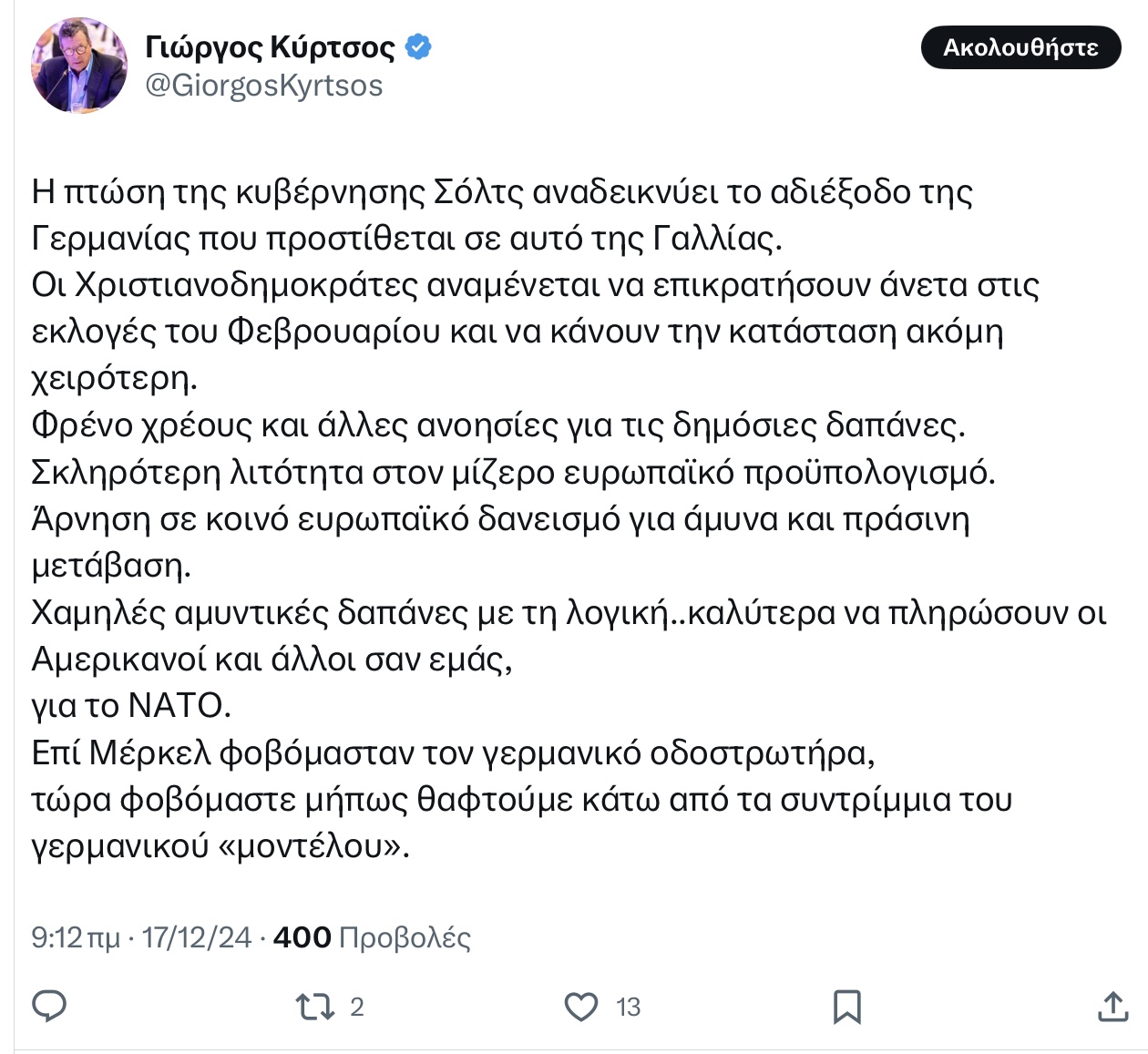
Task: Bookmark this tweet
Action: (x=847, y=1007)
